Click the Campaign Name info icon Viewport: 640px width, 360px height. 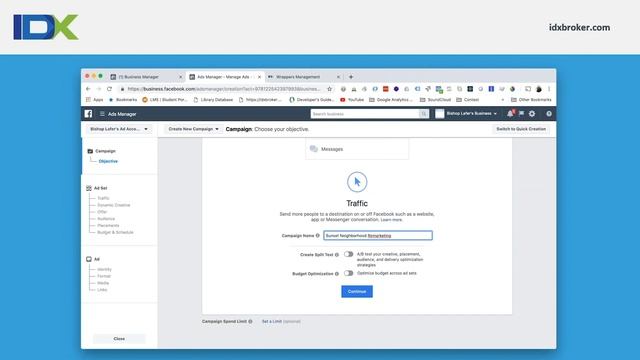[x=318, y=236]
